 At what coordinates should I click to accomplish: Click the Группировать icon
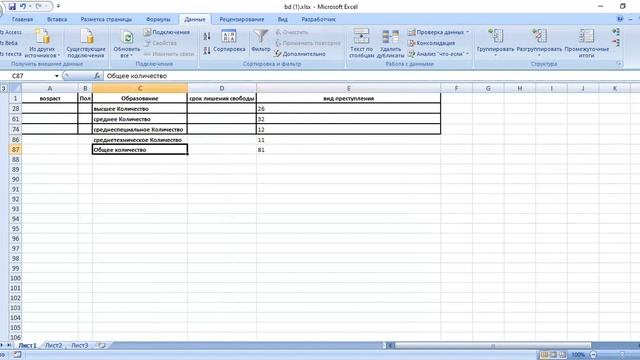point(496,36)
